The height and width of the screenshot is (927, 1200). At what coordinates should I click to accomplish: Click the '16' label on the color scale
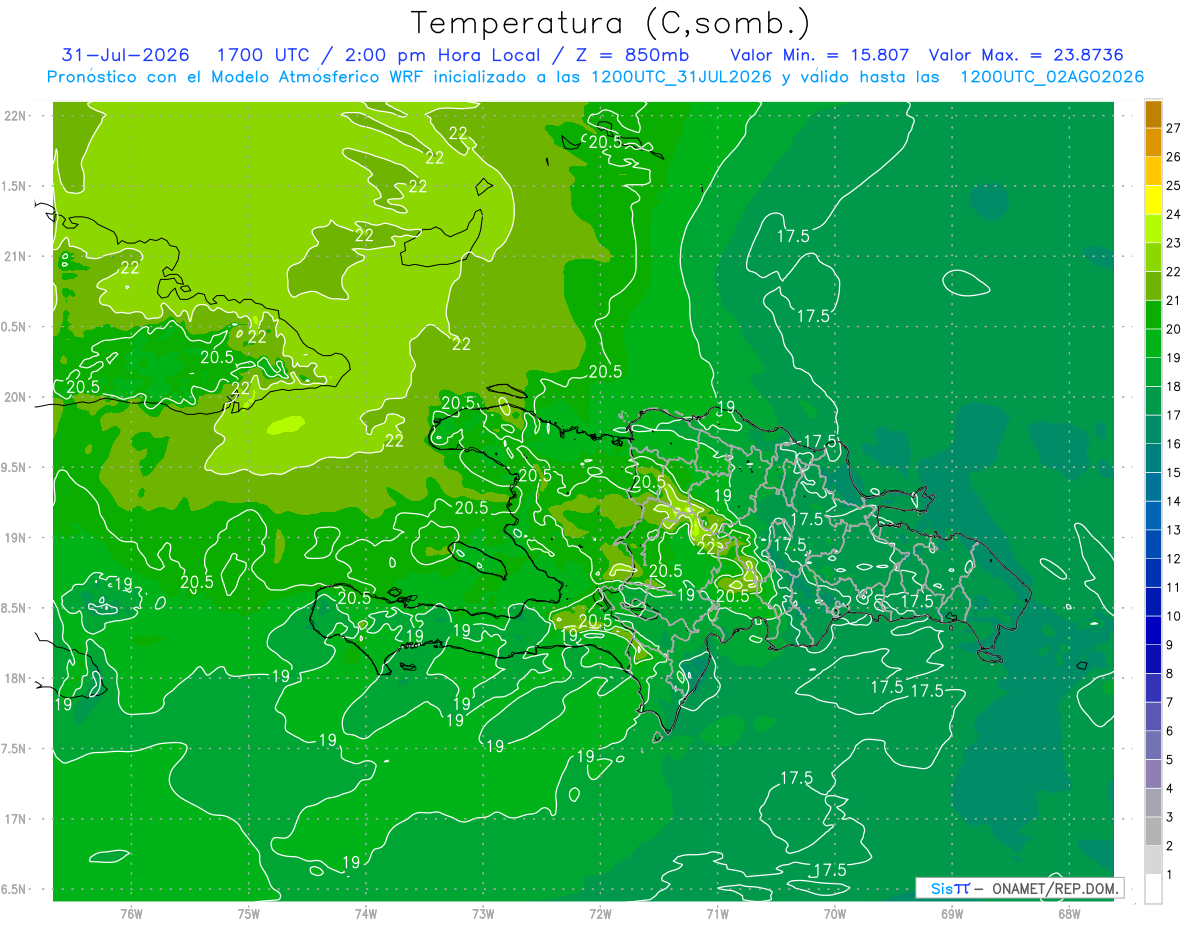(1174, 444)
